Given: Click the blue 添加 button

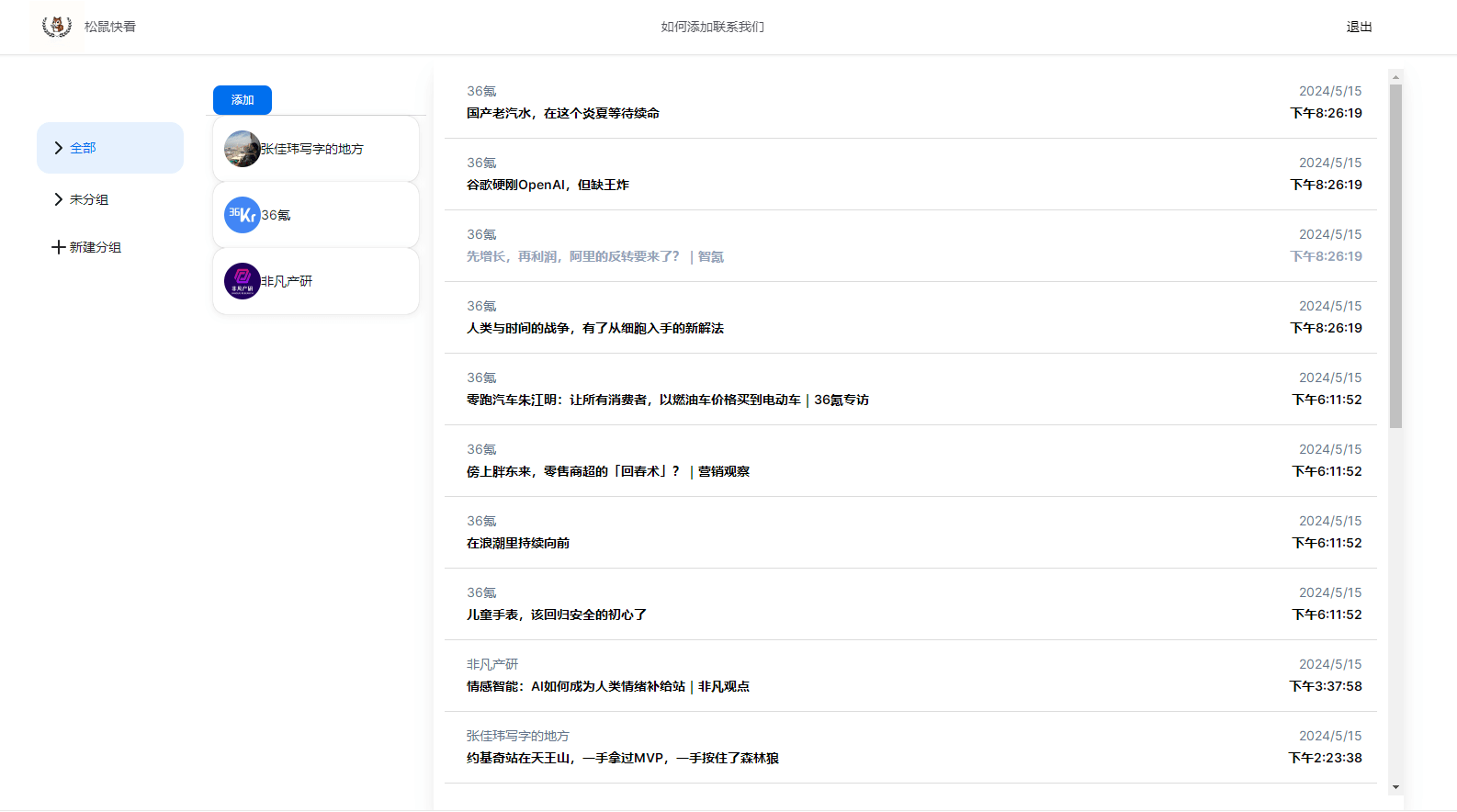Looking at the screenshot, I should click(x=243, y=100).
